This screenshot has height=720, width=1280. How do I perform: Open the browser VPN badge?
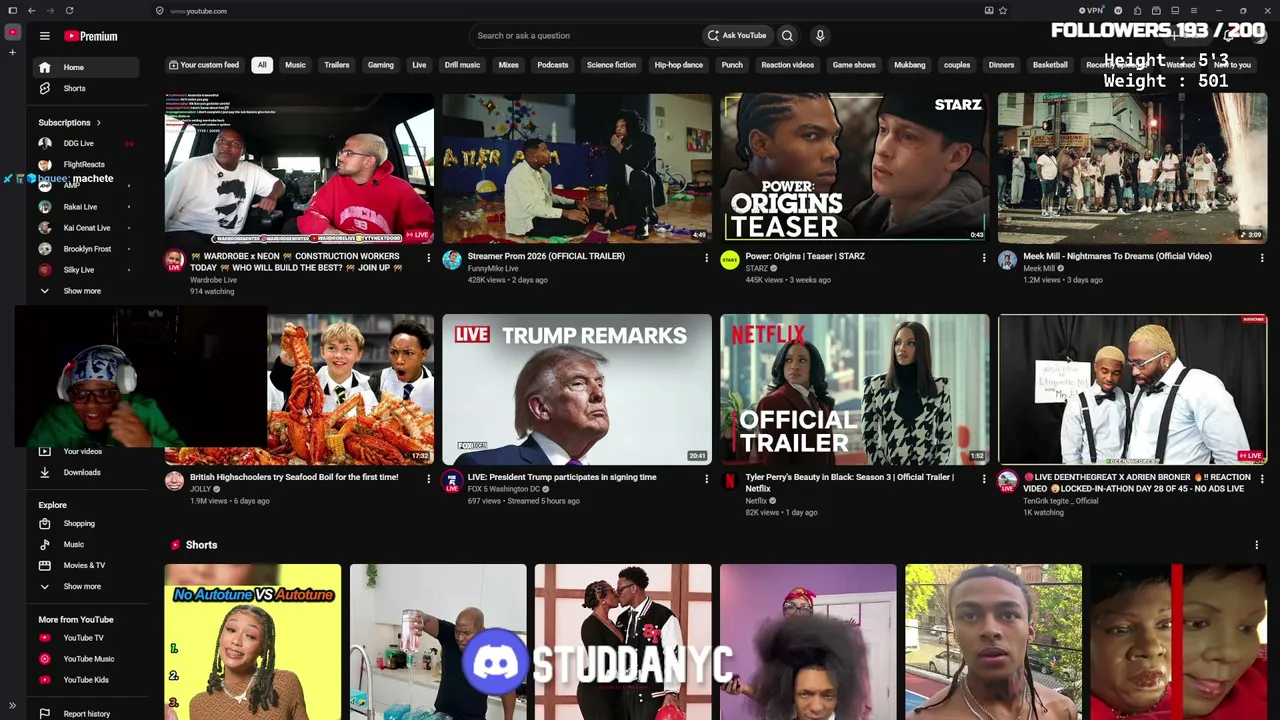[1092, 11]
